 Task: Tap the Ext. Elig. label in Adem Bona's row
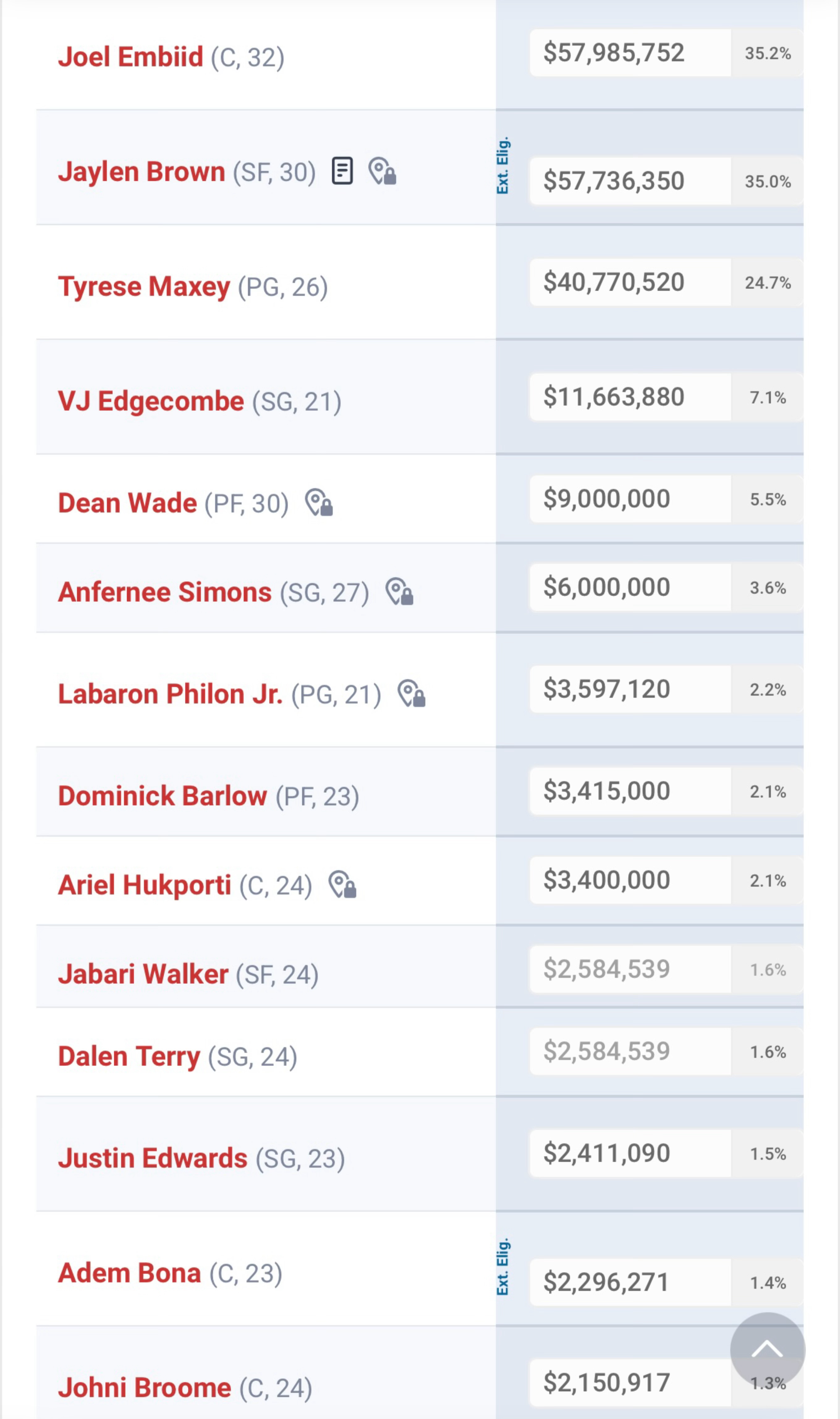pos(503,1266)
